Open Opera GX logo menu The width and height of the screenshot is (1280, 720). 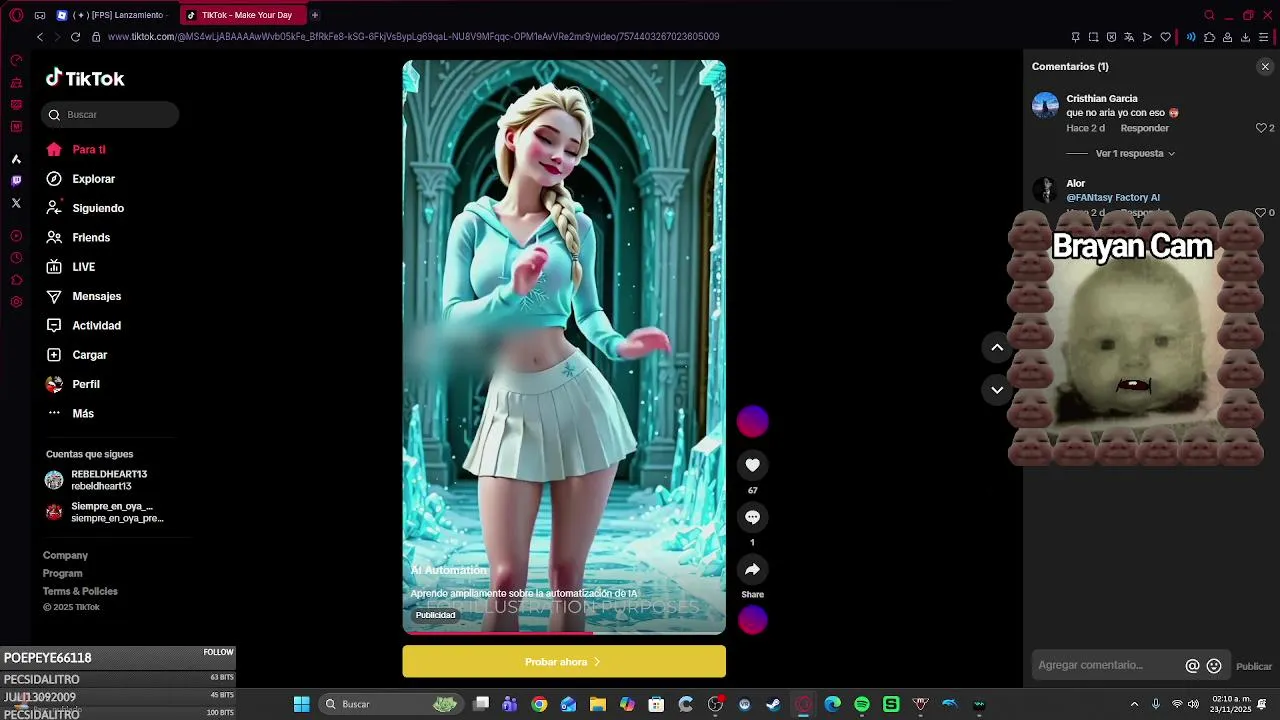coord(16,15)
